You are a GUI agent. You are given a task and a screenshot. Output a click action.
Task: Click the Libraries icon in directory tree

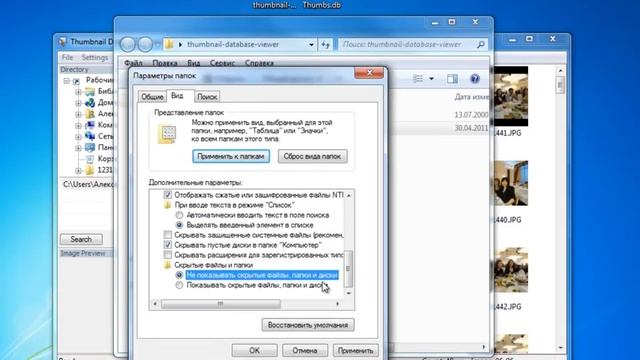(90, 91)
